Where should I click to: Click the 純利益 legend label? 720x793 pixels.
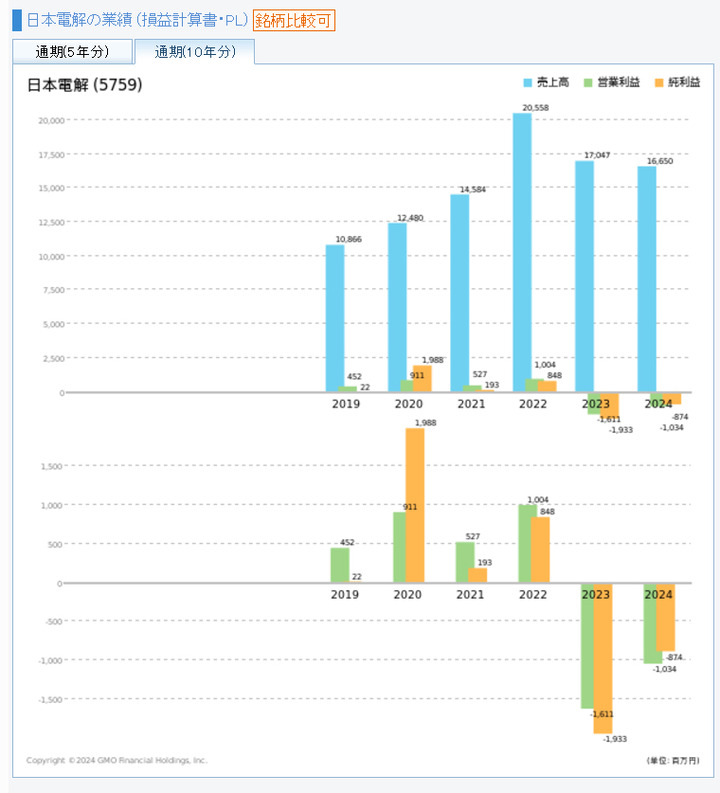click(684, 82)
